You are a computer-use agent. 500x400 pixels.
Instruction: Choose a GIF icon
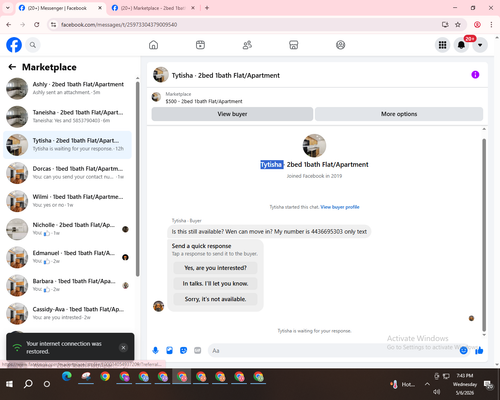click(x=198, y=350)
